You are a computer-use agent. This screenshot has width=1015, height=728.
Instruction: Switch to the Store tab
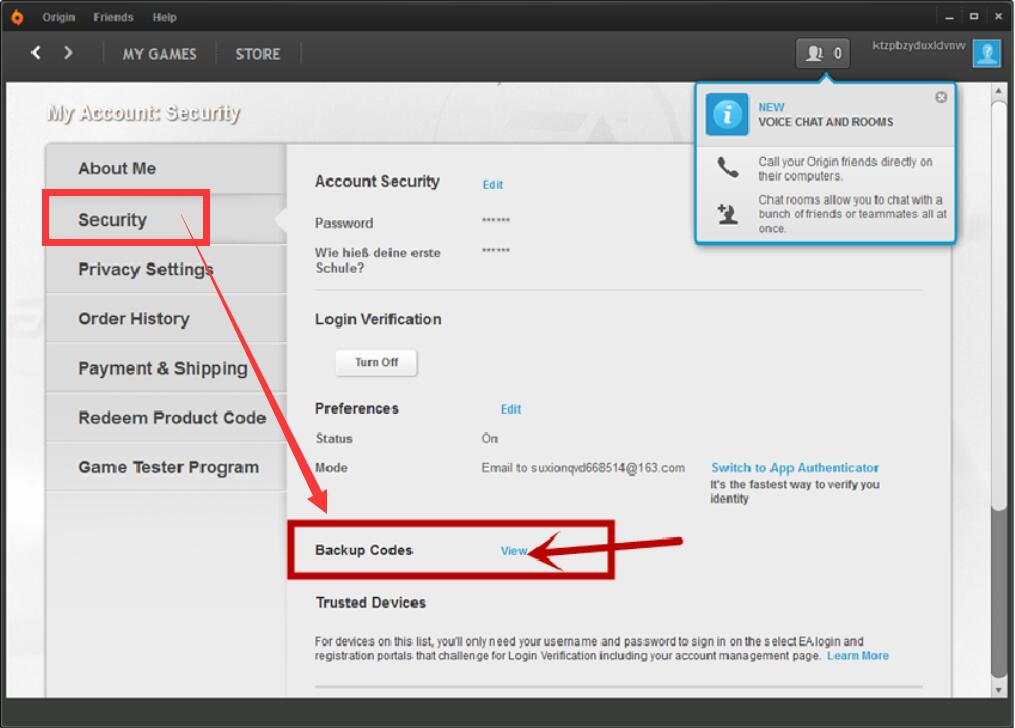[258, 54]
